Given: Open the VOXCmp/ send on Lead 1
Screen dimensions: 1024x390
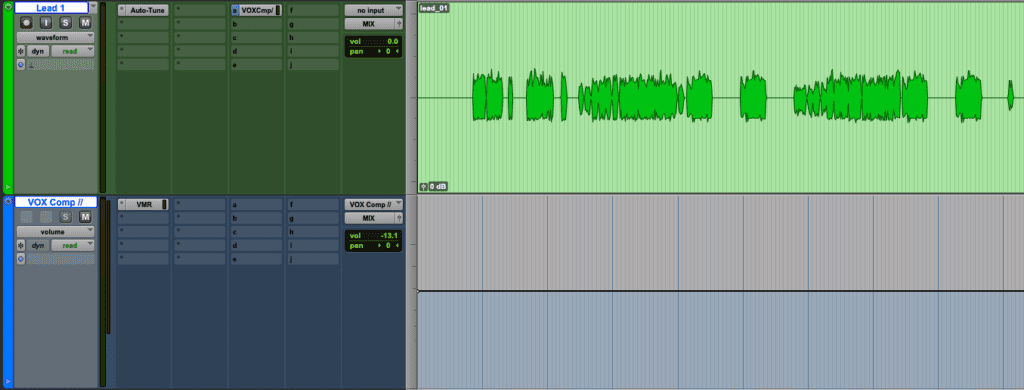Looking at the screenshot, I should pos(257,10).
